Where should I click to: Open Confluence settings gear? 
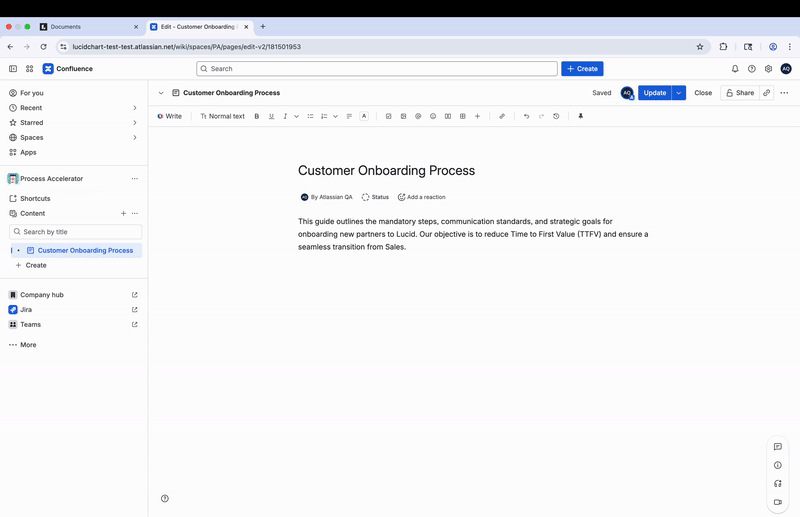tap(768, 69)
